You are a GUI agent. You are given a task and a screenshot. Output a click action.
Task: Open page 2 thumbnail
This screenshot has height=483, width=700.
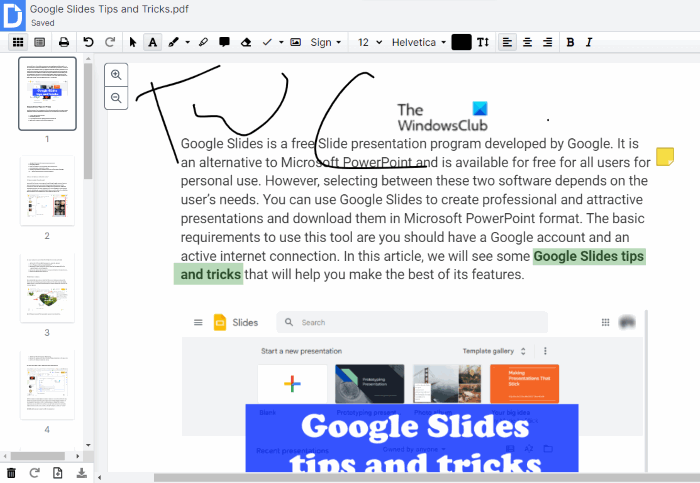click(47, 191)
